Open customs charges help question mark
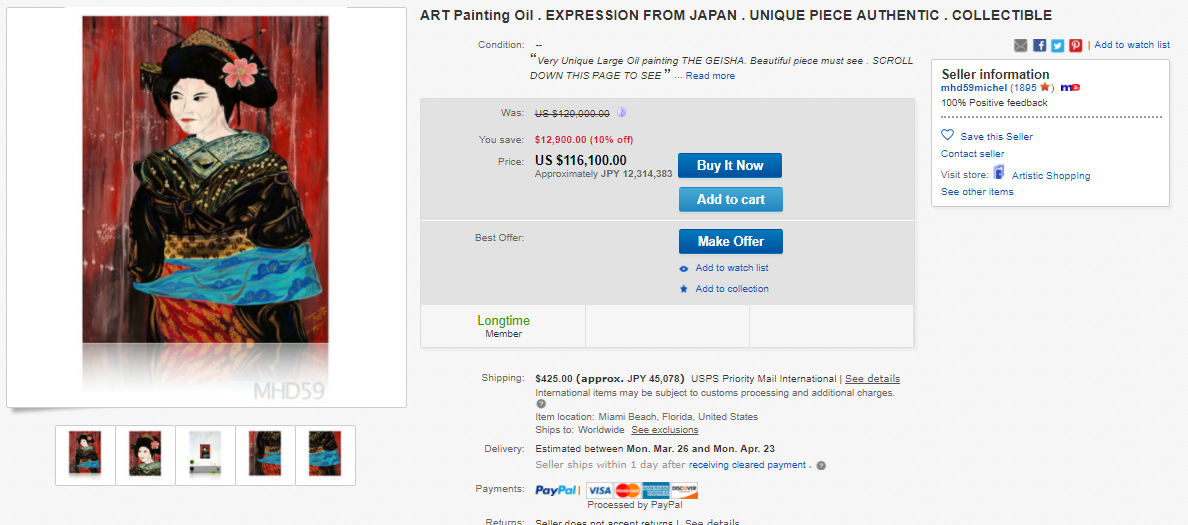This screenshot has height=525, width=1188. [541, 404]
